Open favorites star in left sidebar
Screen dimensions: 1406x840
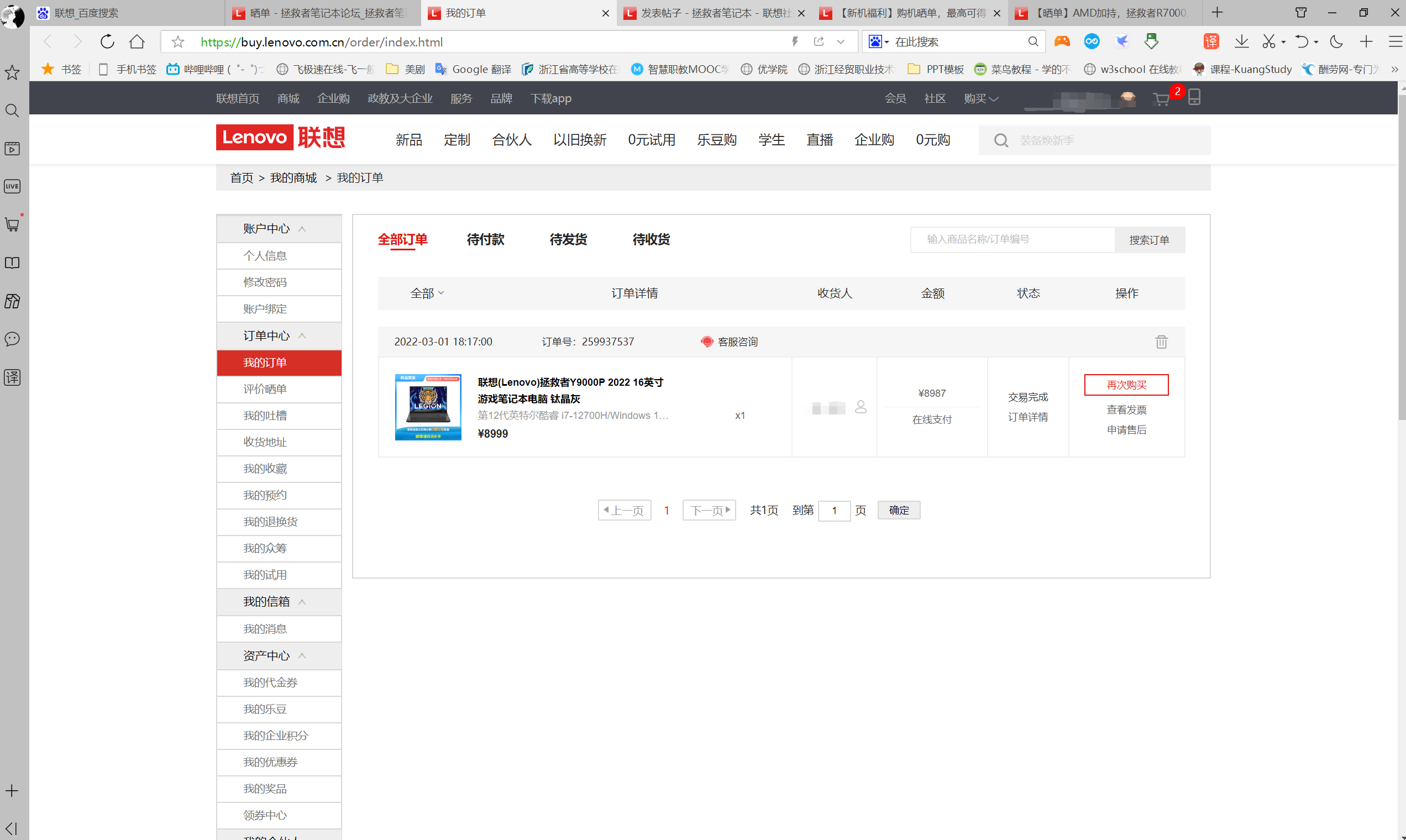[12, 72]
